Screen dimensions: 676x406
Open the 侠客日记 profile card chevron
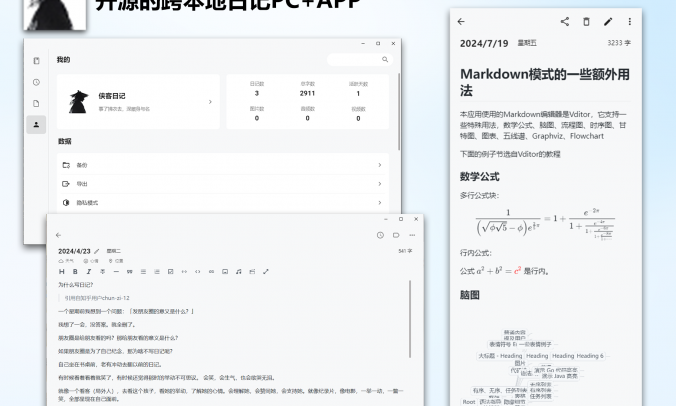[x=210, y=102]
